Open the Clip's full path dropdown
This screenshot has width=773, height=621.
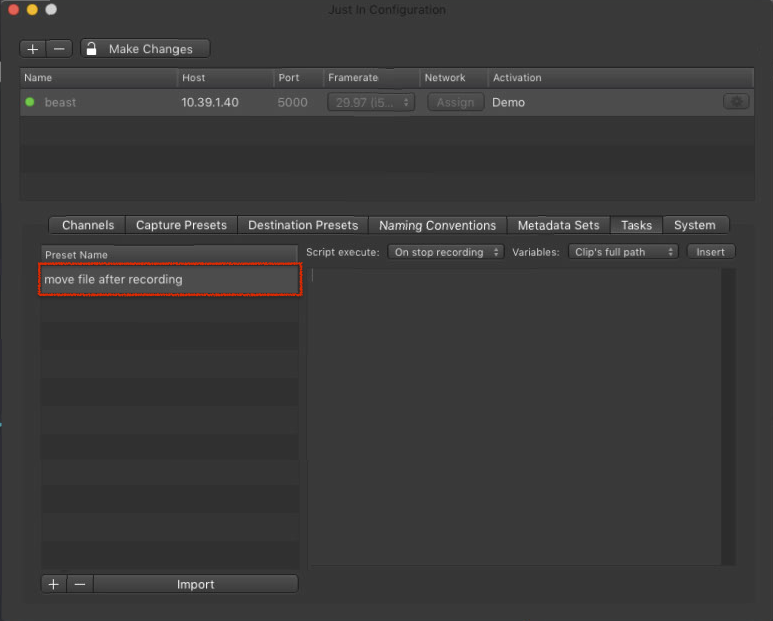pos(623,252)
